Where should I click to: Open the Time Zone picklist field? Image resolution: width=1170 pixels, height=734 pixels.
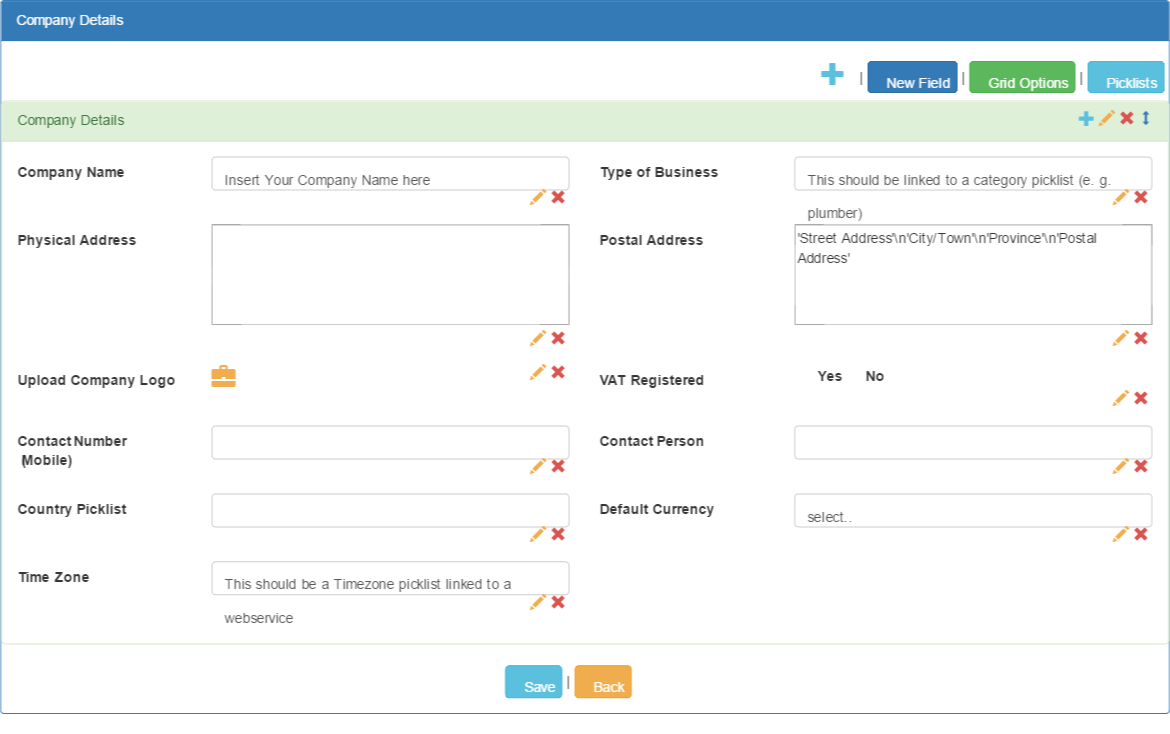pos(390,578)
